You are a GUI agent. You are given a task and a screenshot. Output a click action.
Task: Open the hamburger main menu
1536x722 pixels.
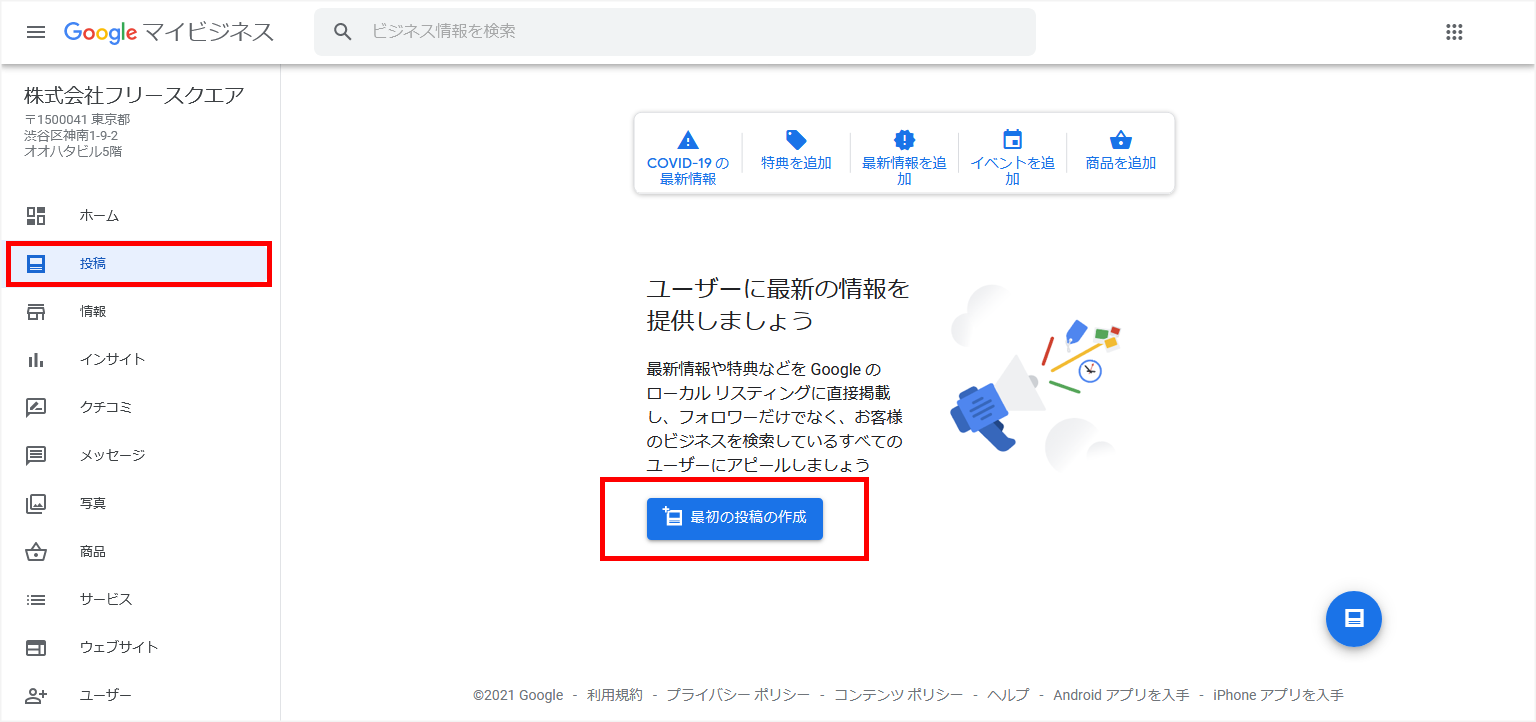pyautogui.click(x=36, y=32)
